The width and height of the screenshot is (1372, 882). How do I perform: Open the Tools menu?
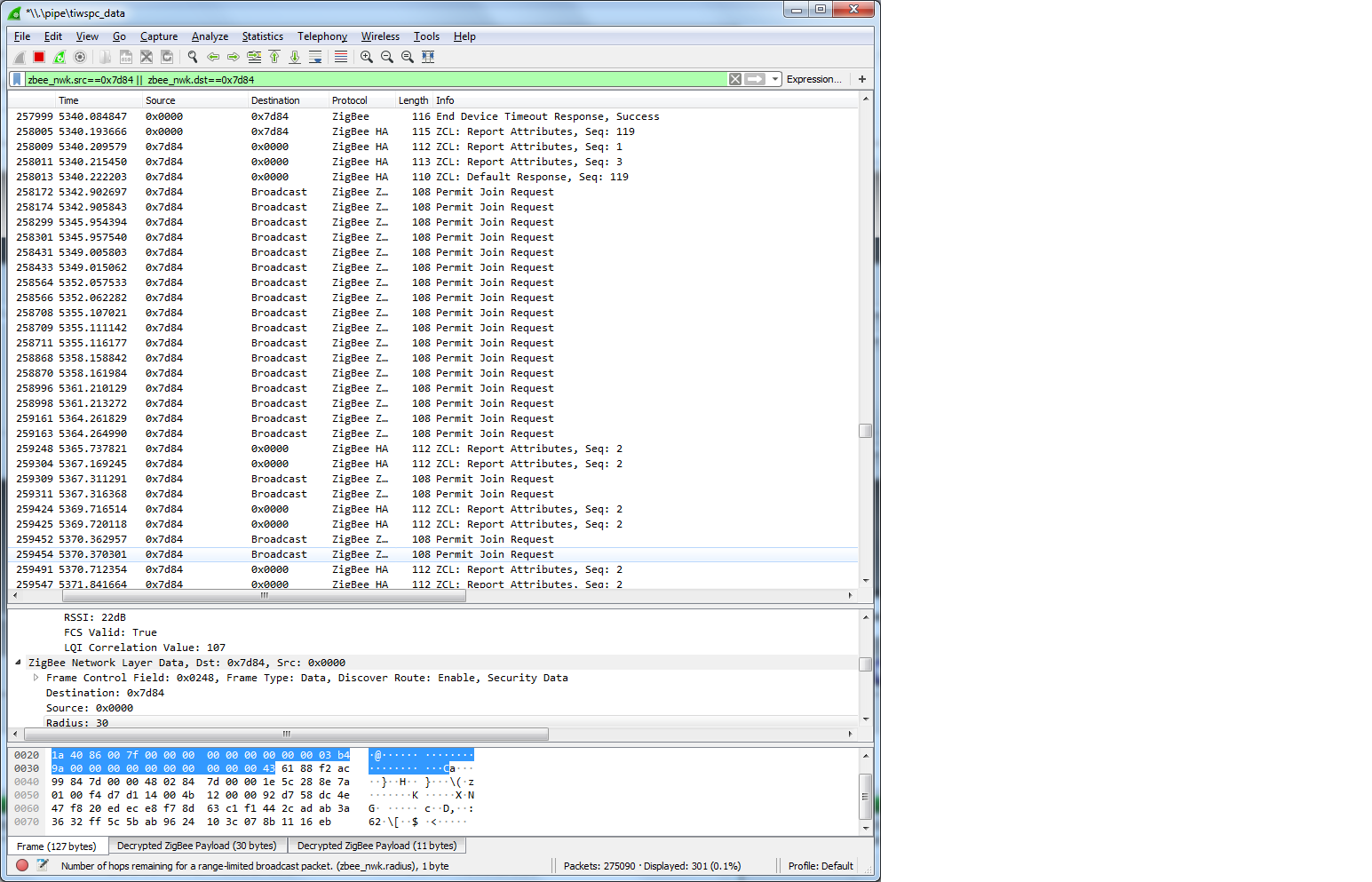point(426,36)
